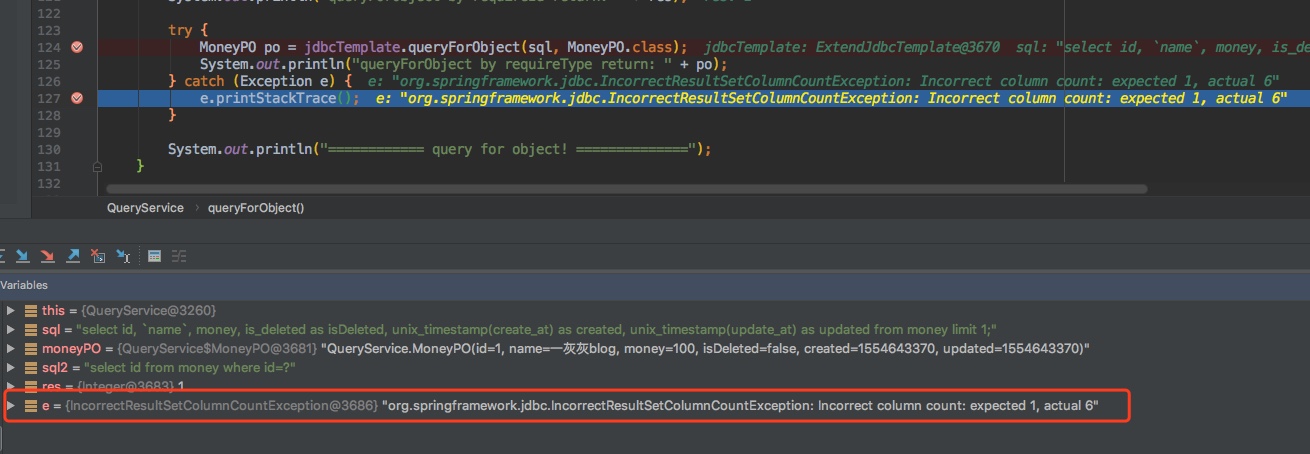Expand the moneyPO variable node
Screen dimensions: 1310x454
tap(11, 349)
